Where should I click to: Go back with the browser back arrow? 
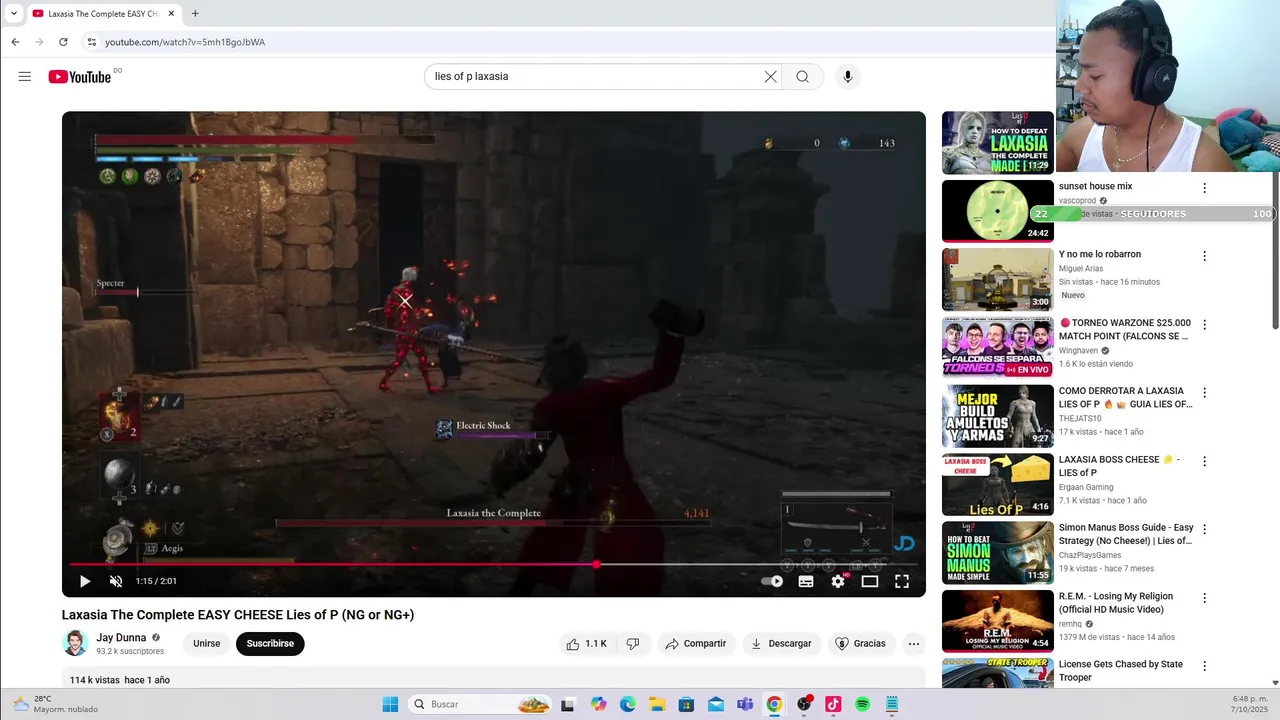pyautogui.click(x=15, y=42)
